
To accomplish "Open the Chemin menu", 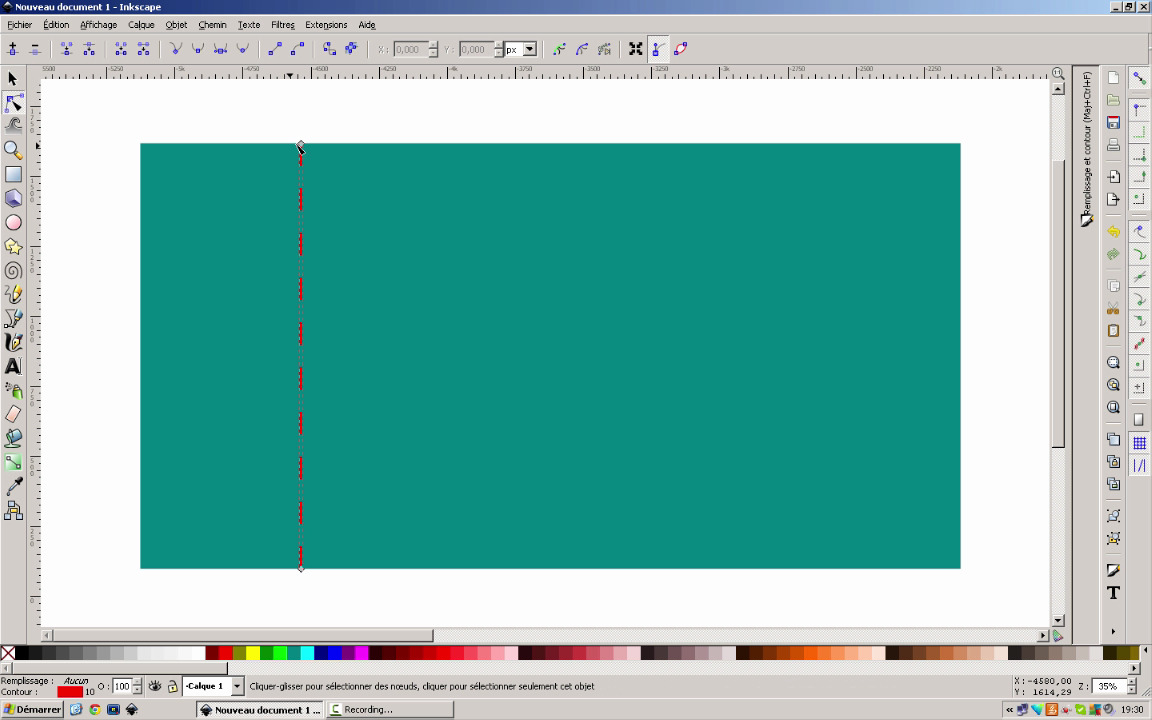I will point(212,25).
